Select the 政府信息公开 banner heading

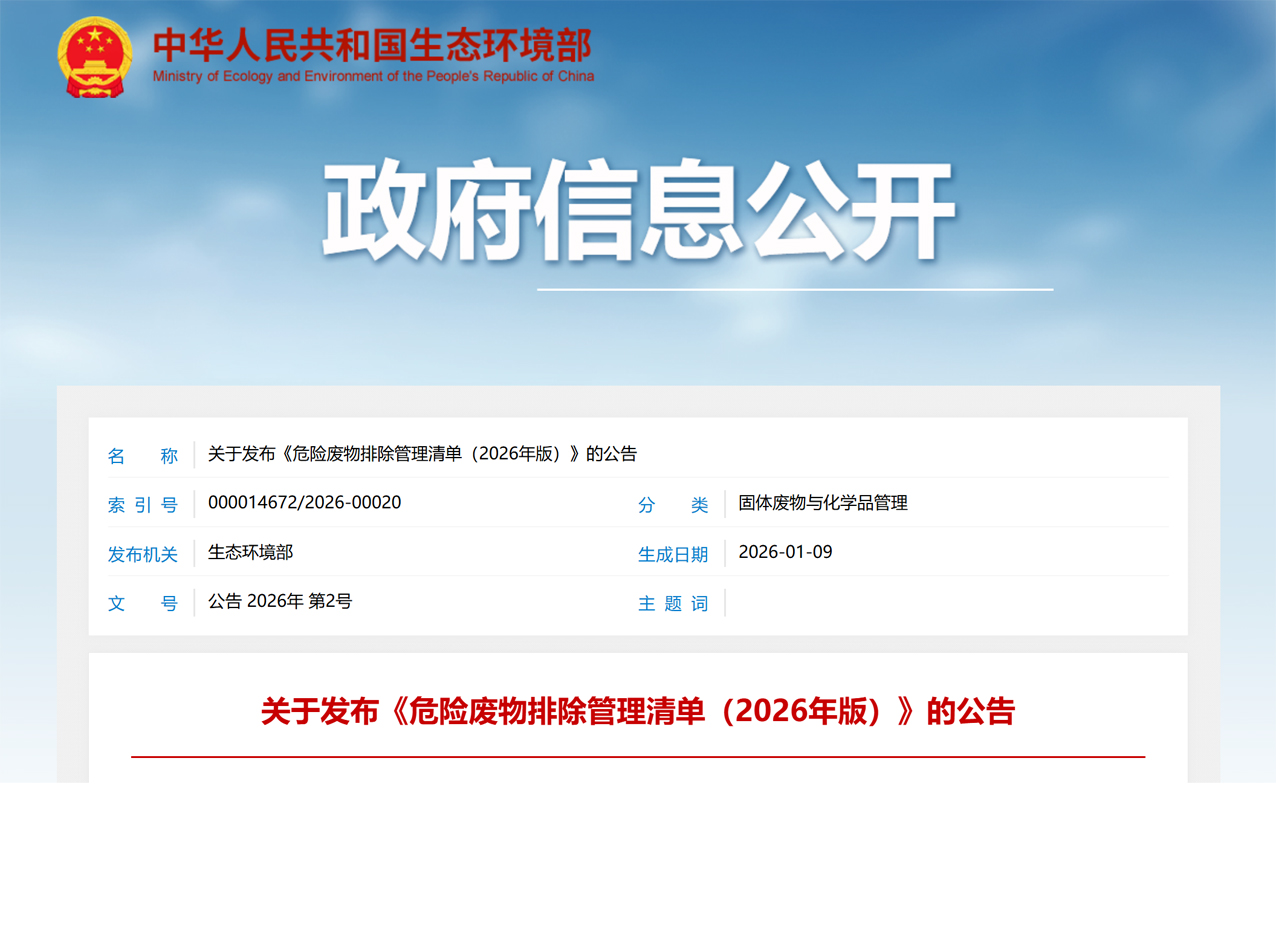[x=639, y=212]
